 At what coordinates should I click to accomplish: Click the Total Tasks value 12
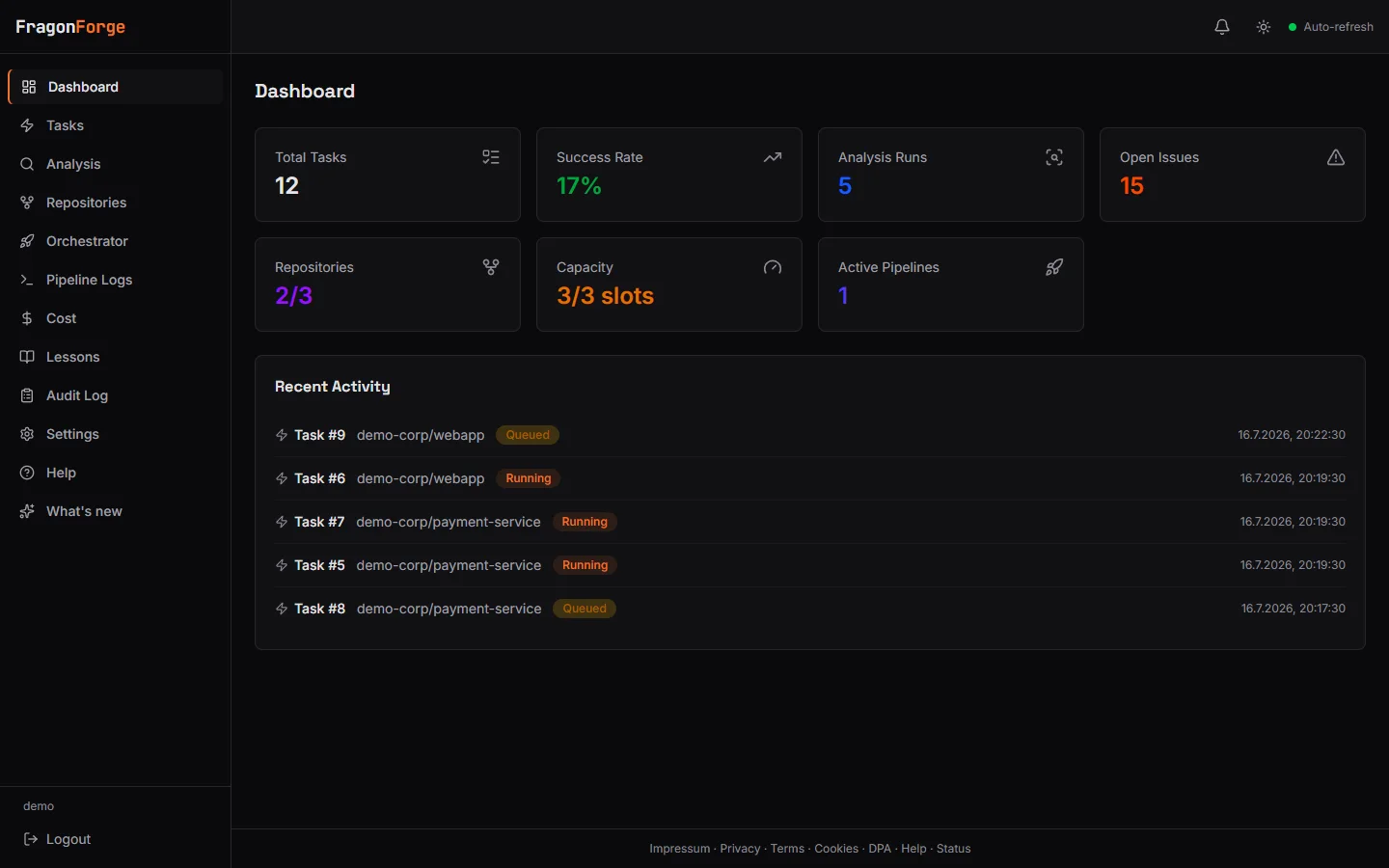286,186
